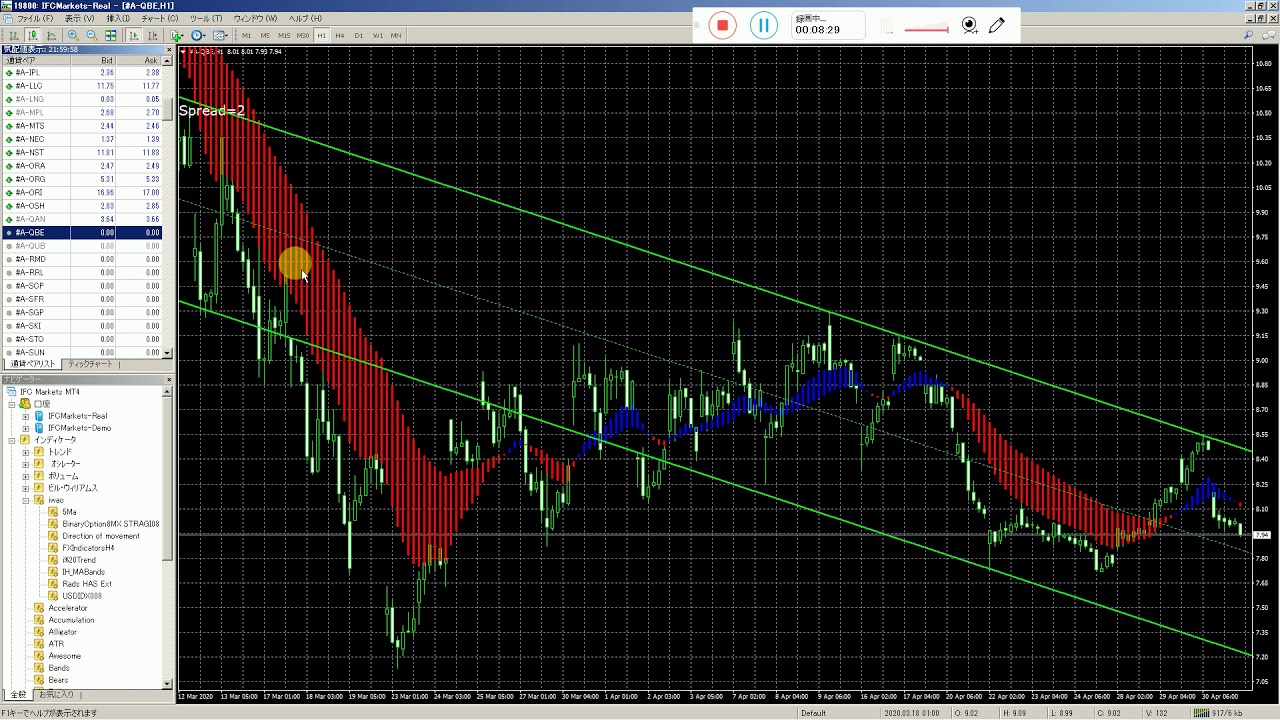This screenshot has width=1280, height=720.
Task: Toggle the chart shift icon
Action: pos(153,35)
